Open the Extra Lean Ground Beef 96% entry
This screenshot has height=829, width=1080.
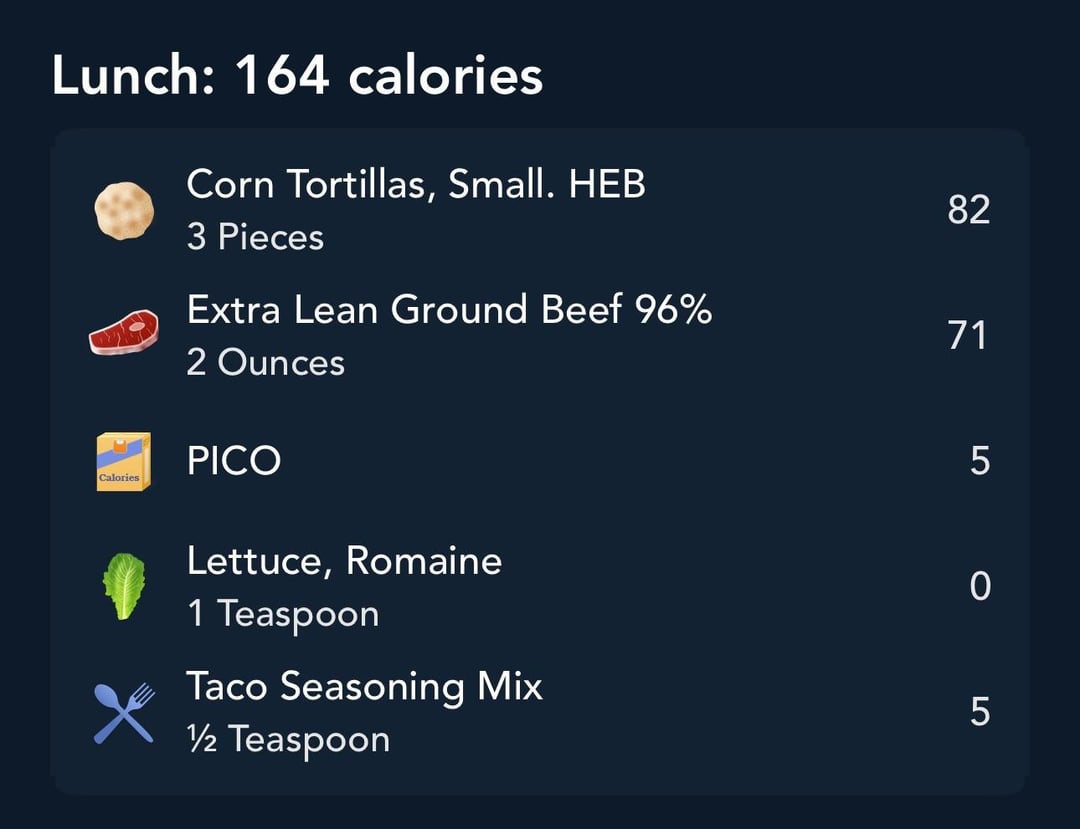(540, 335)
